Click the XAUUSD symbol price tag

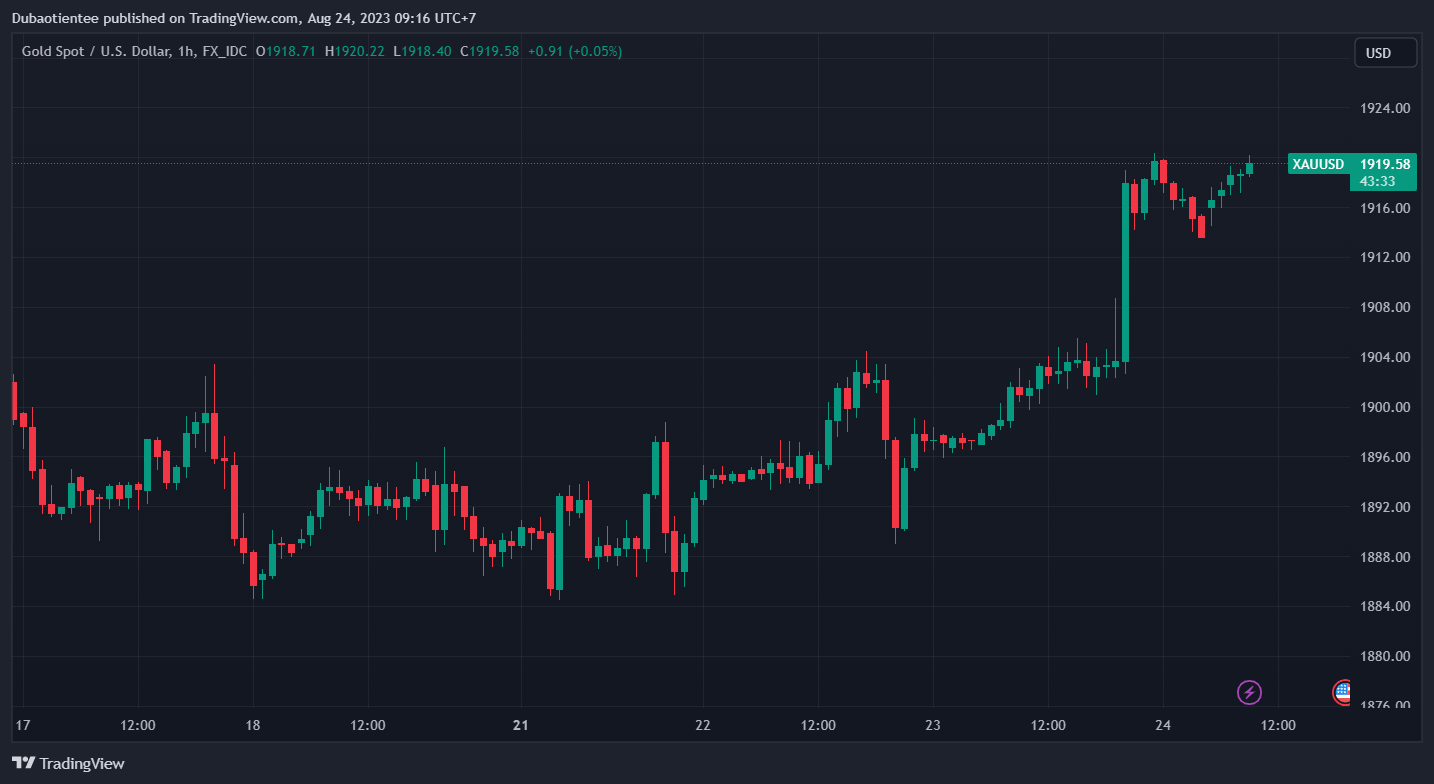(x=1318, y=164)
